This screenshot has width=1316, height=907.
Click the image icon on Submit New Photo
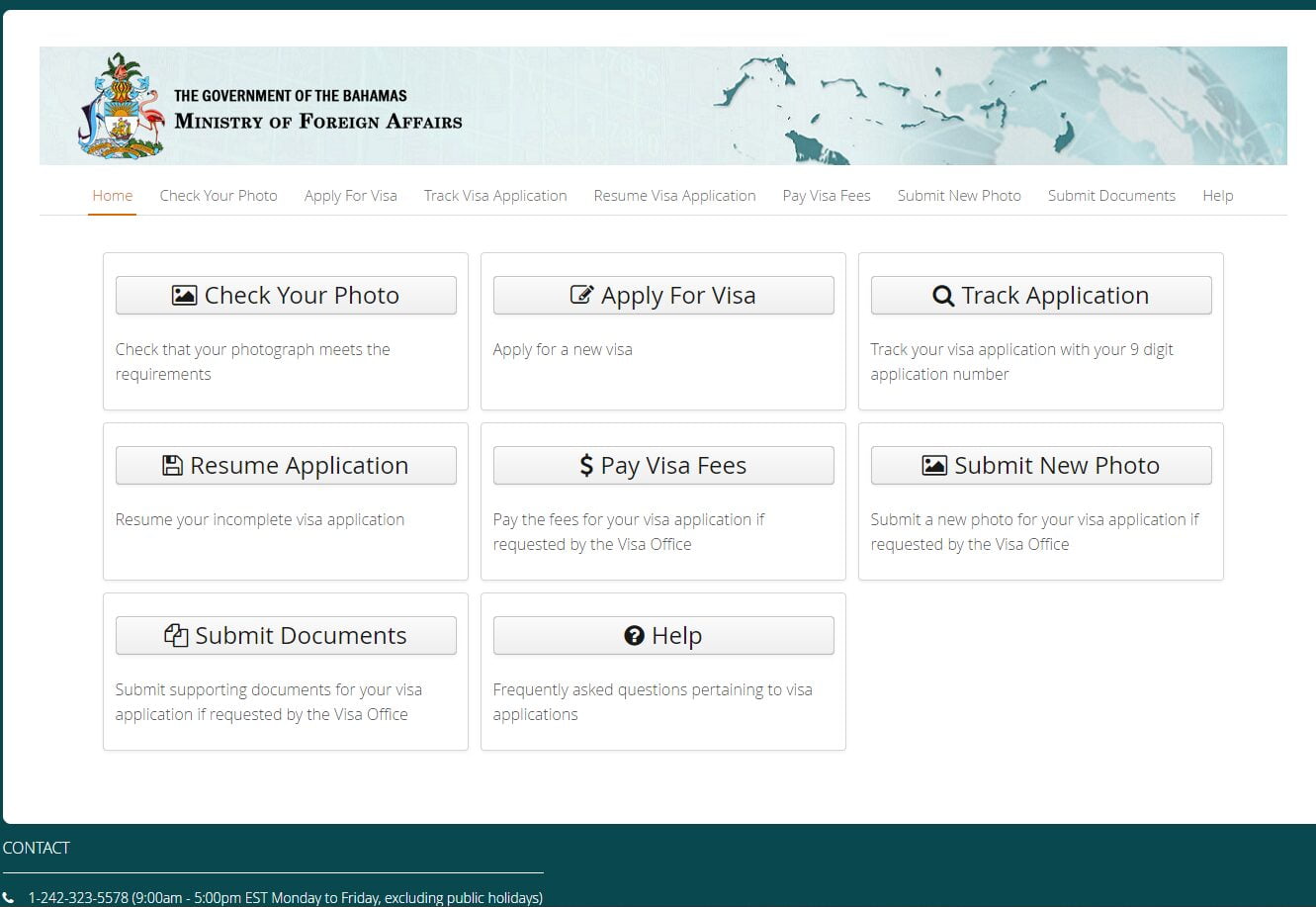pos(934,466)
